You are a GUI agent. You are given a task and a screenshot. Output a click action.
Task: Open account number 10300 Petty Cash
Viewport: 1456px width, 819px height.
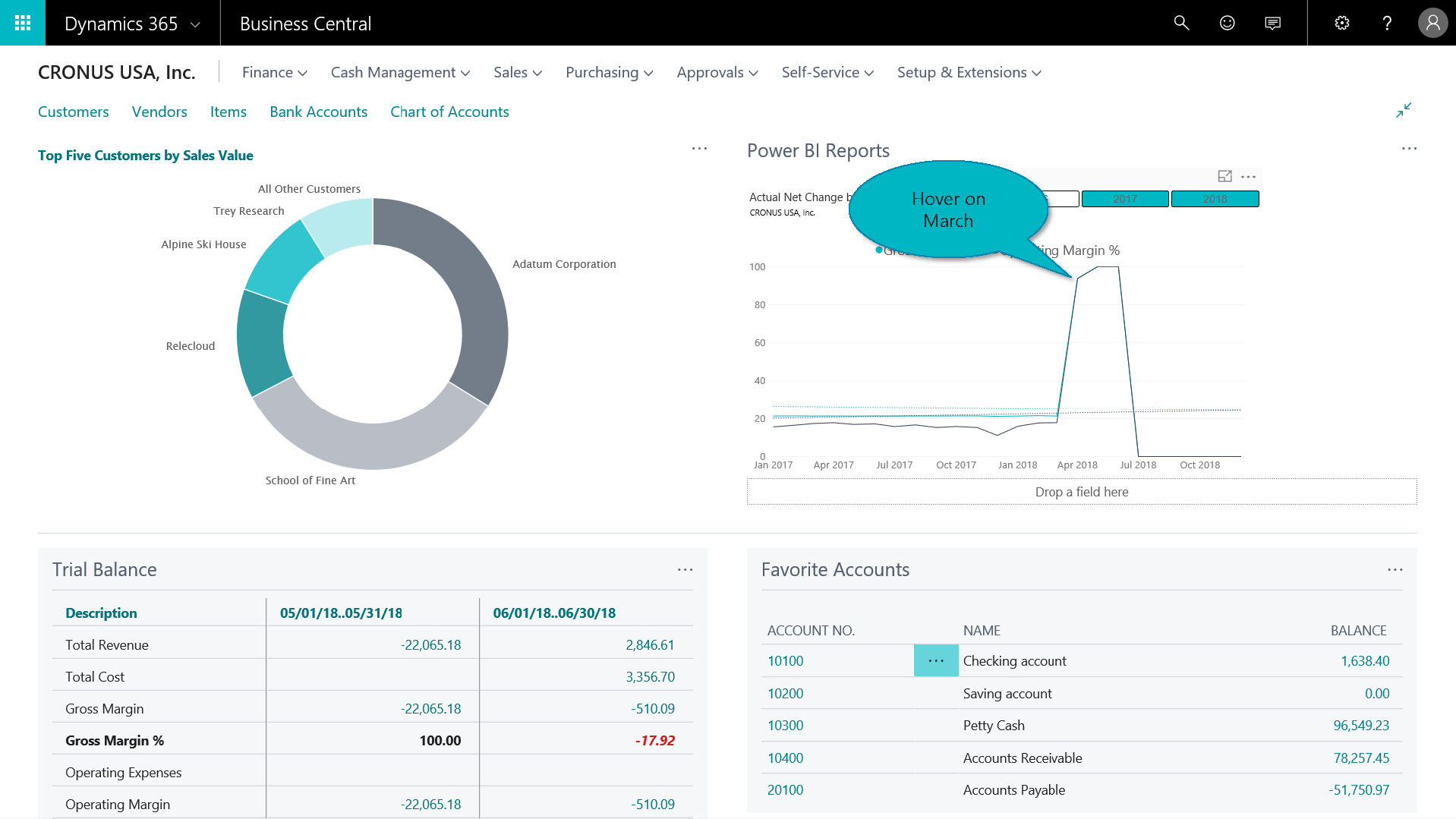(785, 725)
